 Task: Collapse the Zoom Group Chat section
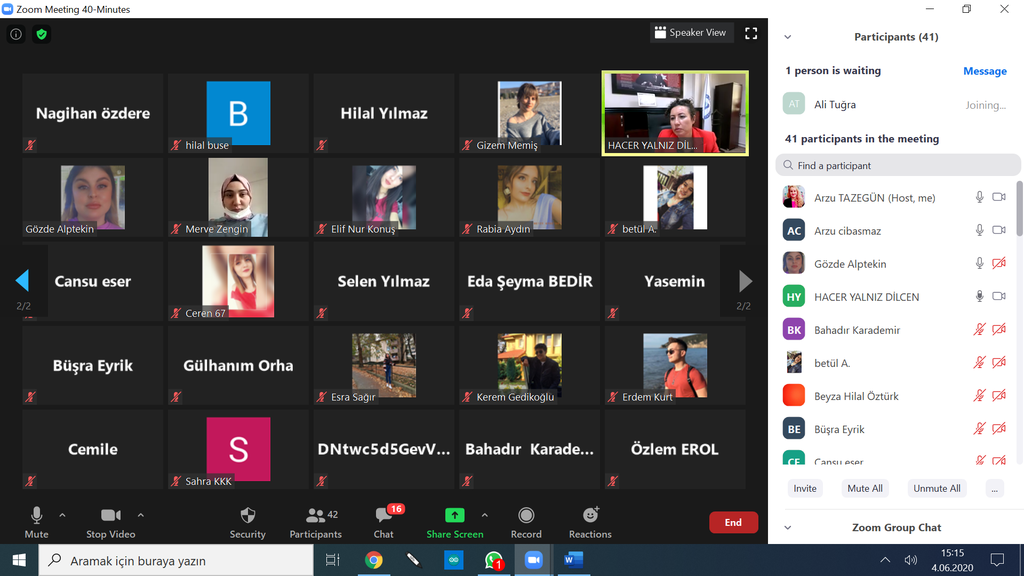787,528
